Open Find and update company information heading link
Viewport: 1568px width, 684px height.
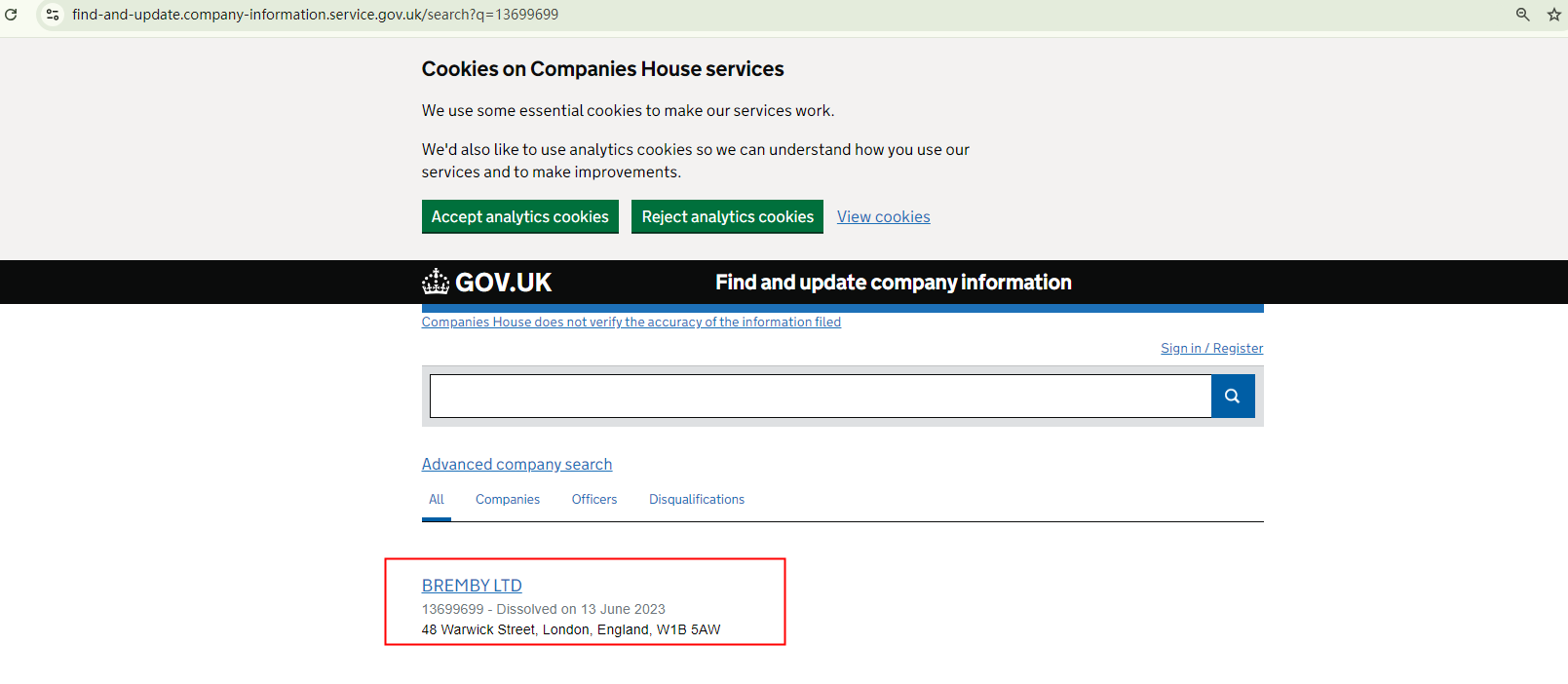click(x=894, y=283)
